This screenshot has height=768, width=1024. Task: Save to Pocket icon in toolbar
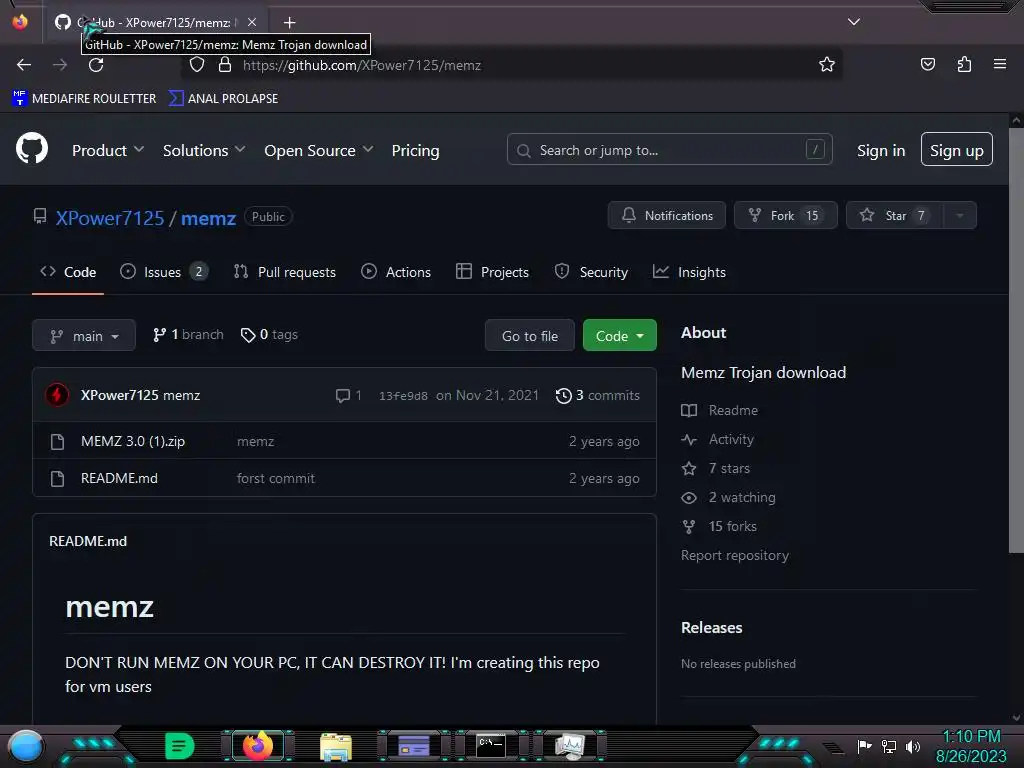927,64
